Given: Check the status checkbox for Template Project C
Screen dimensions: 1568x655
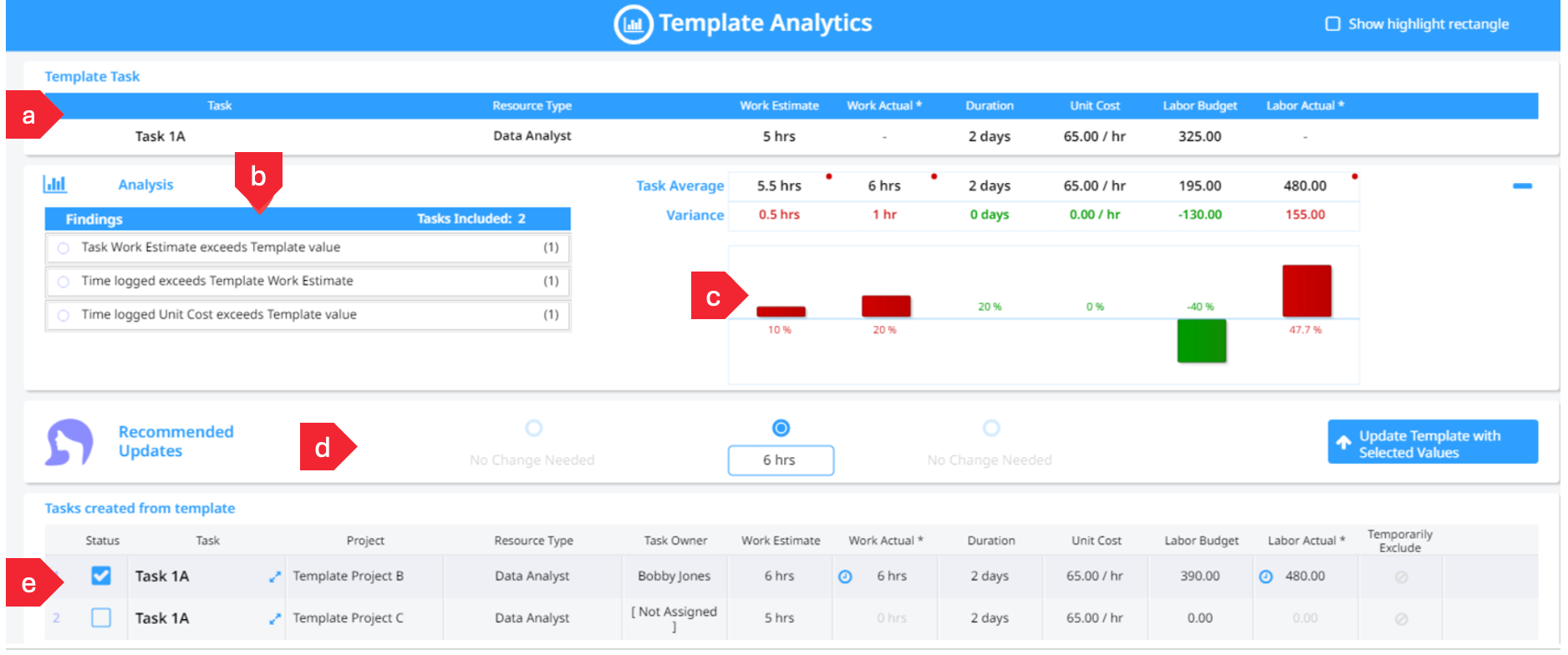Looking at the screenshot, I should point(101,618).
